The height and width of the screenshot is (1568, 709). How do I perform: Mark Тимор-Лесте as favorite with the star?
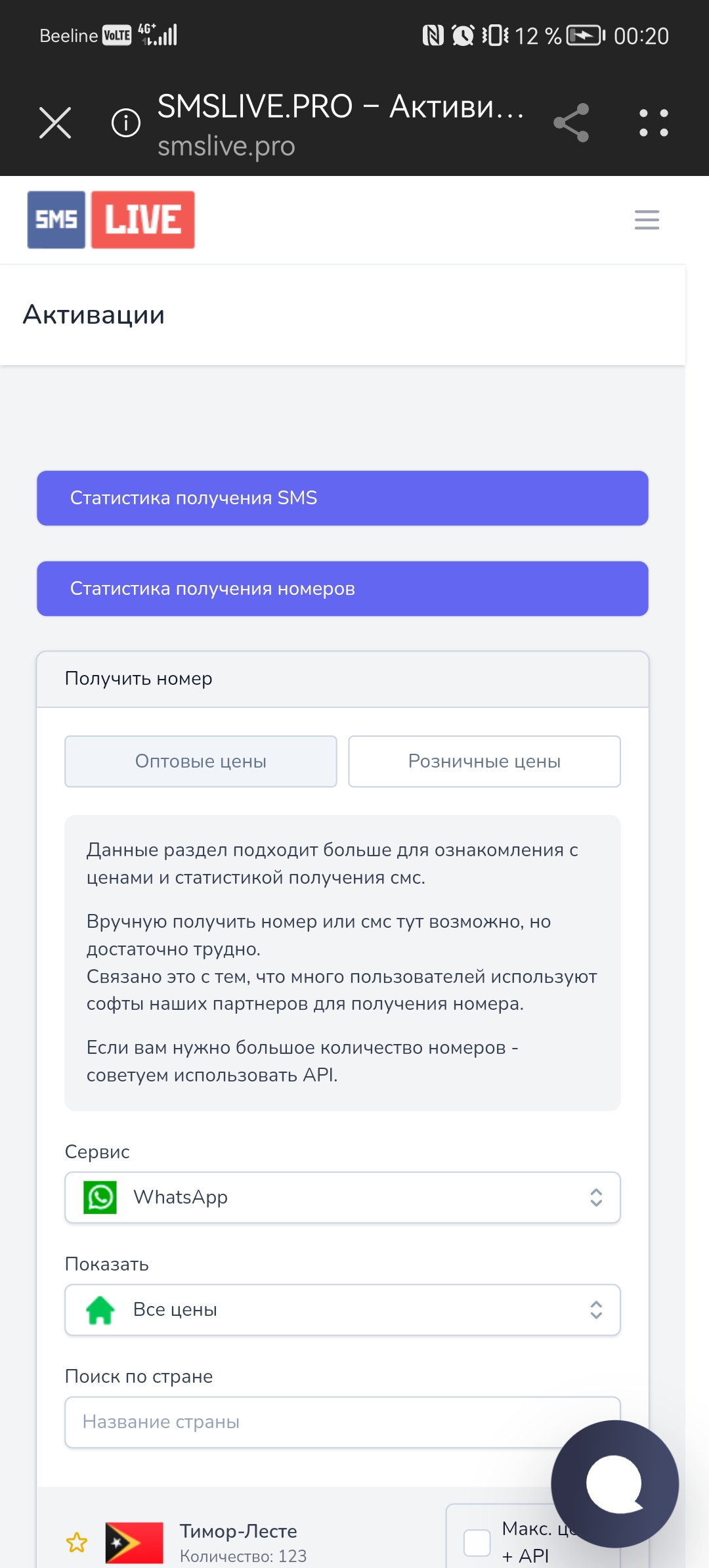click(x=77, y=1542)
